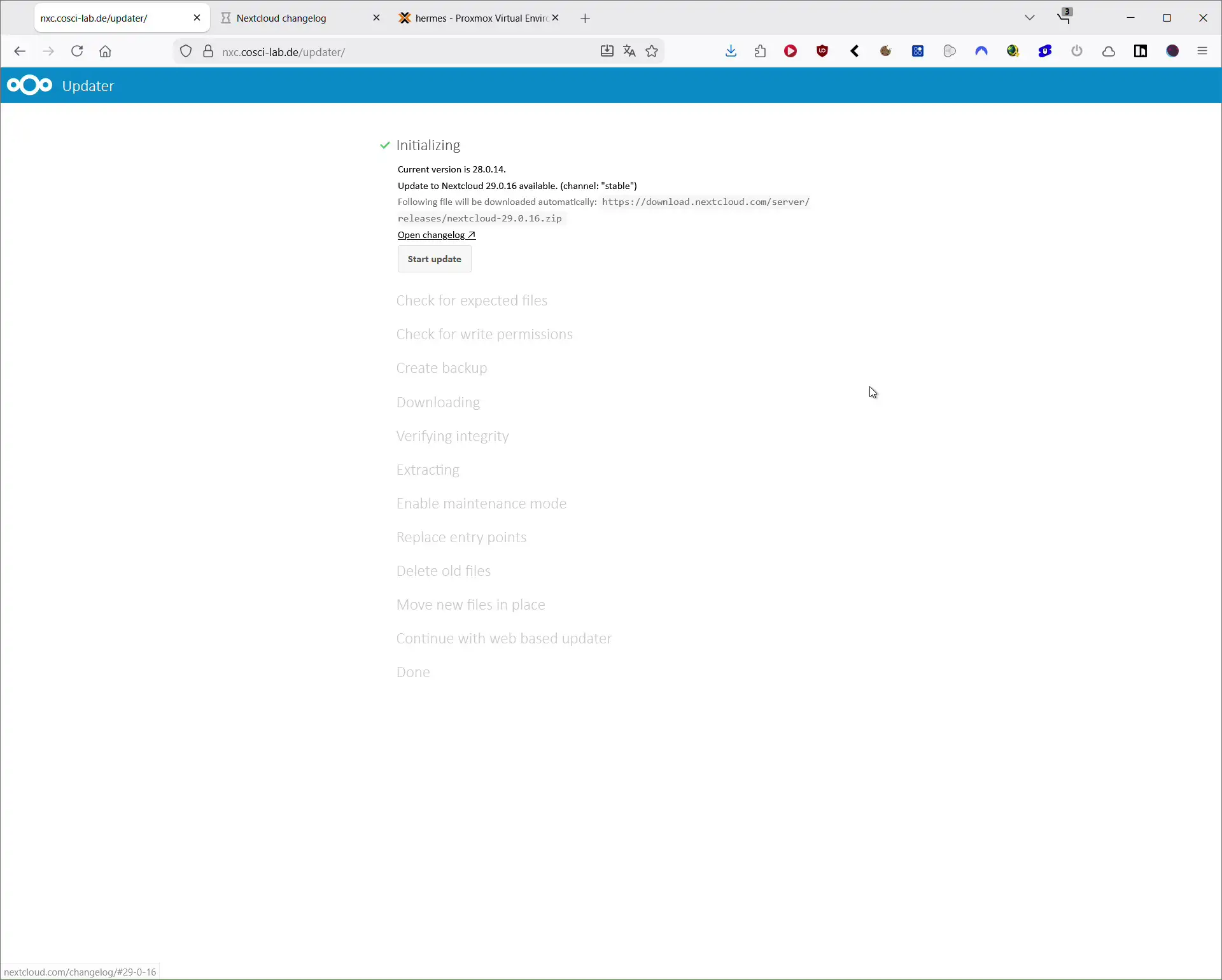Bookmark the page with the star icon
The width and height of the screenshot is (1222, 980).
[x=652, y=51]
